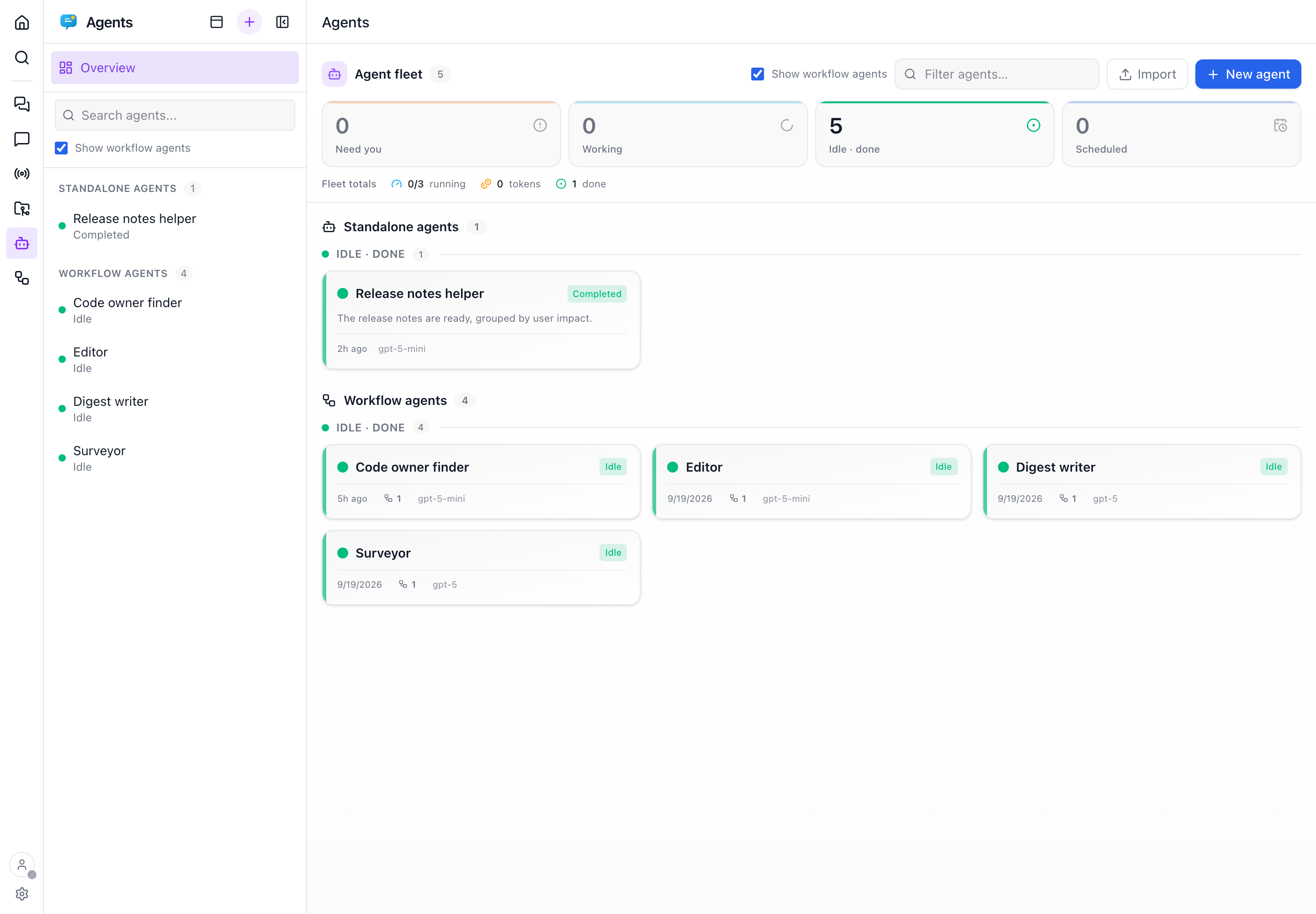1316x914 pixels.
Task: Open the Home icon in left rail
Action: pos(22,22)
